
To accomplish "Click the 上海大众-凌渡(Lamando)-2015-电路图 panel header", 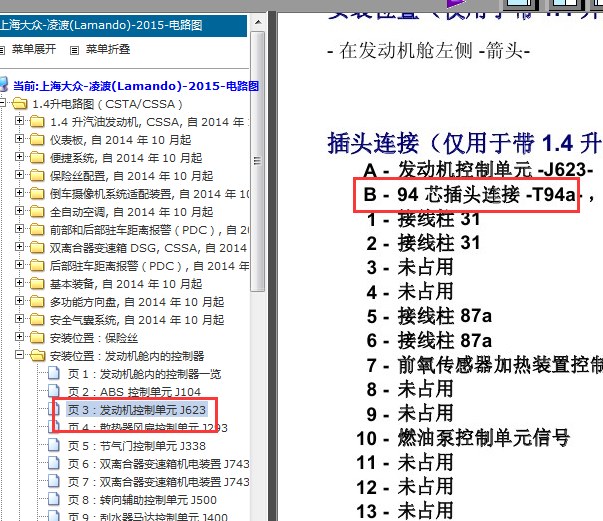I will click(123, 25).
